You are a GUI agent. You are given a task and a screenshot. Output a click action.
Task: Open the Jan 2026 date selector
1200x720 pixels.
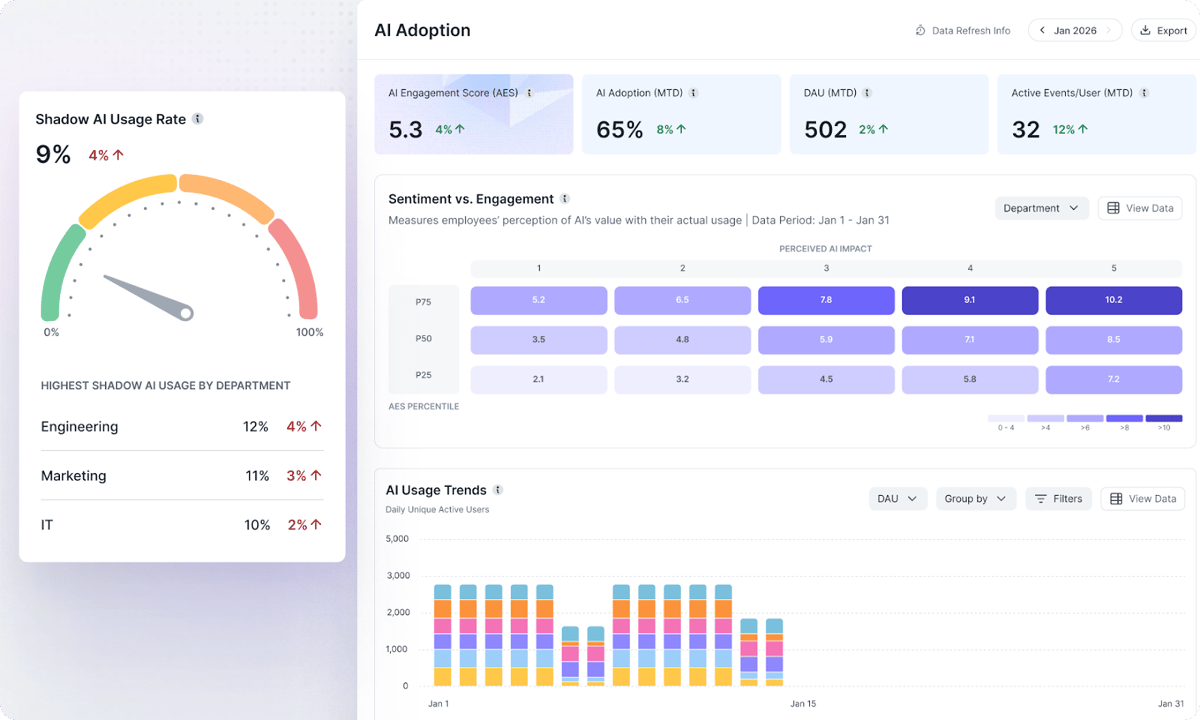coord(1074,30)
